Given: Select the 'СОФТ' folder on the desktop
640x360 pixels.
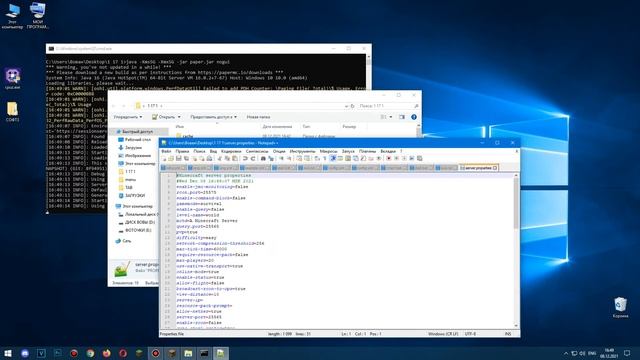Looking at the screenshot, I should pos(12,112).
